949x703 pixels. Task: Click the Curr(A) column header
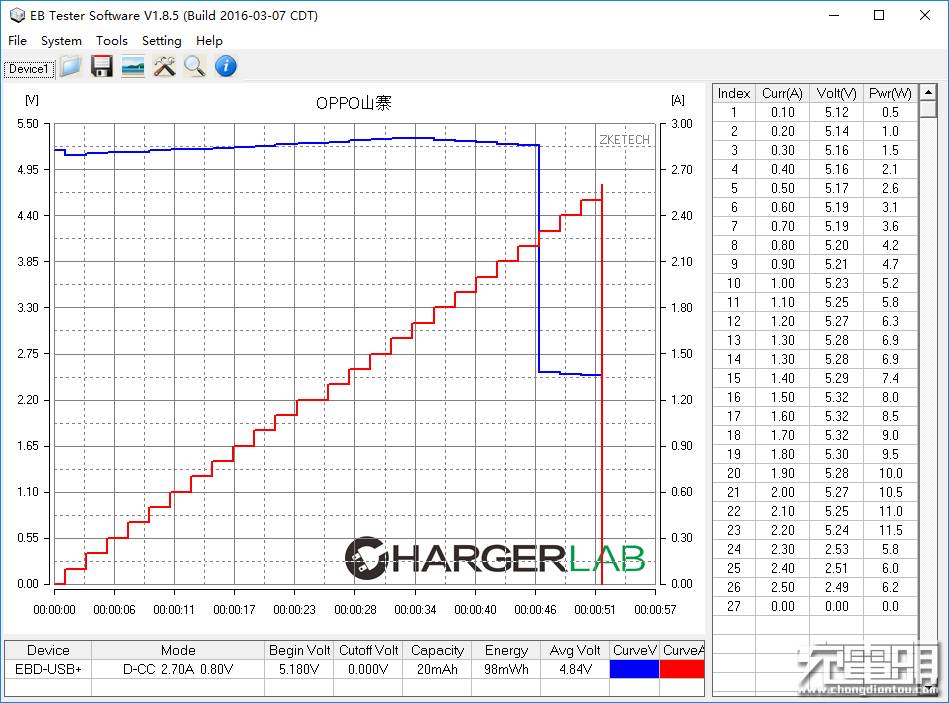782,93
